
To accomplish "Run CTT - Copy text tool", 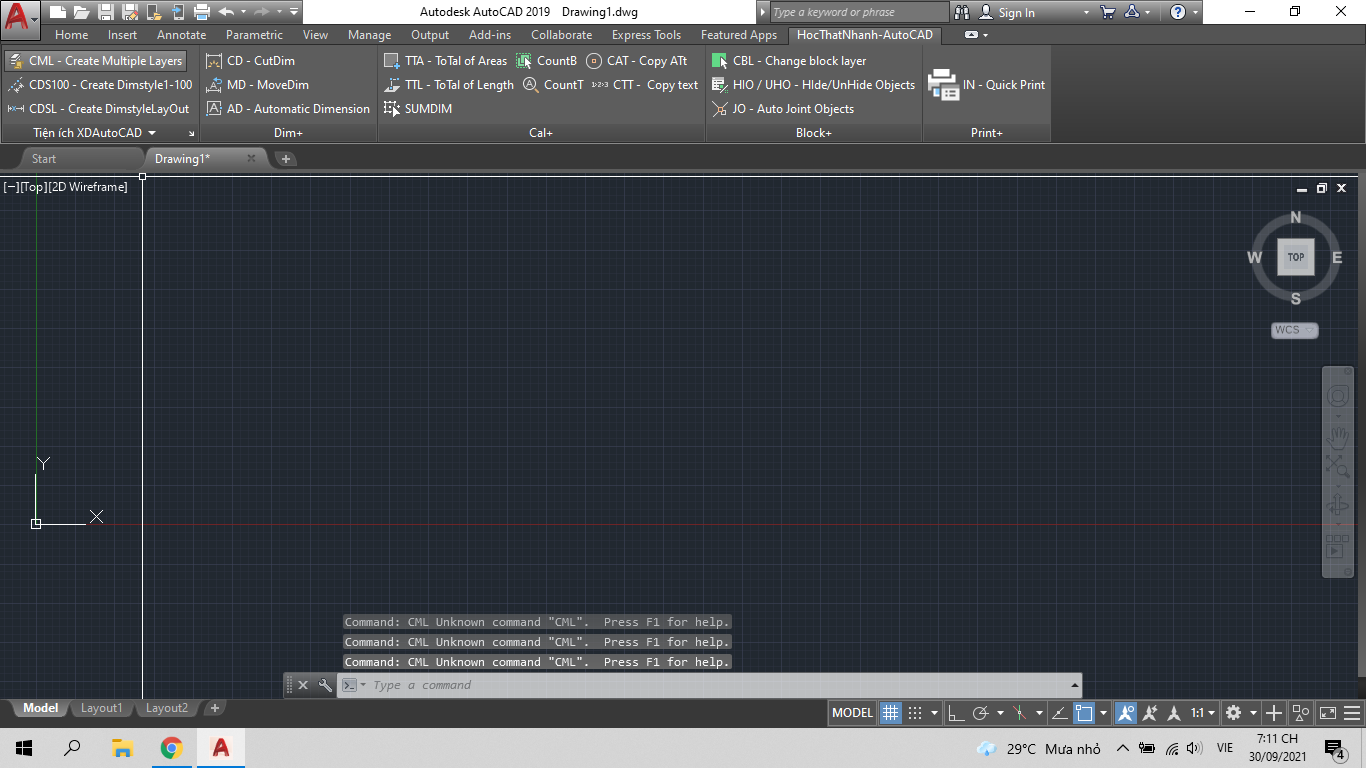I will point(645,85).
